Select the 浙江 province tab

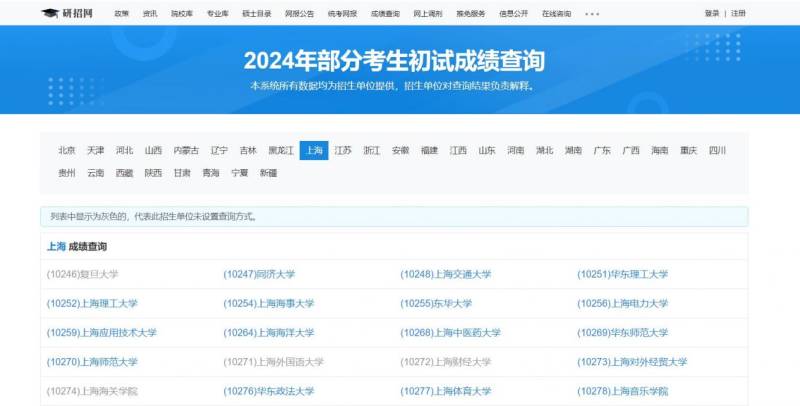[x=371, y=150]
